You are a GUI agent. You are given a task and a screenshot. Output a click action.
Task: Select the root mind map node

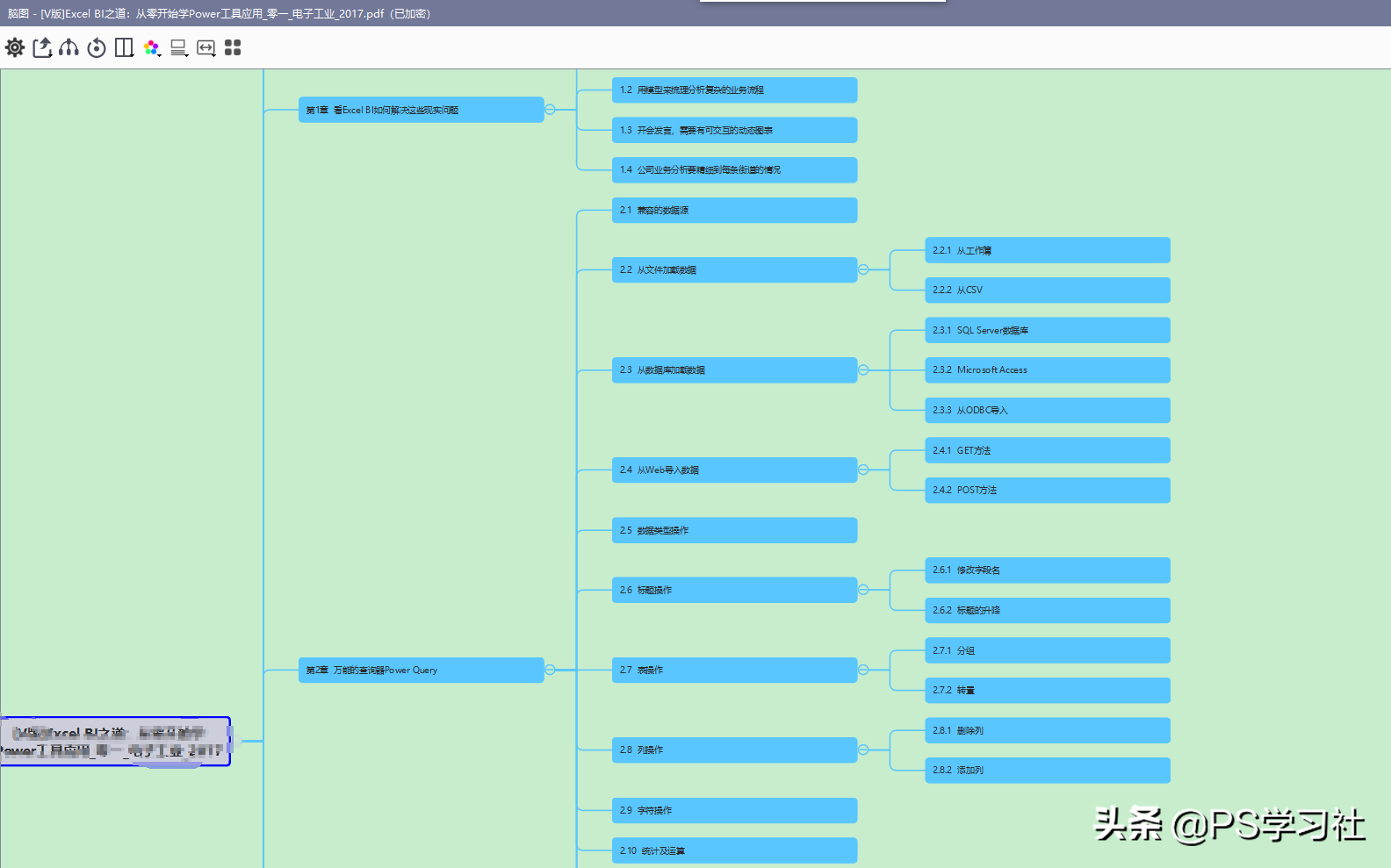pos(115,742)
